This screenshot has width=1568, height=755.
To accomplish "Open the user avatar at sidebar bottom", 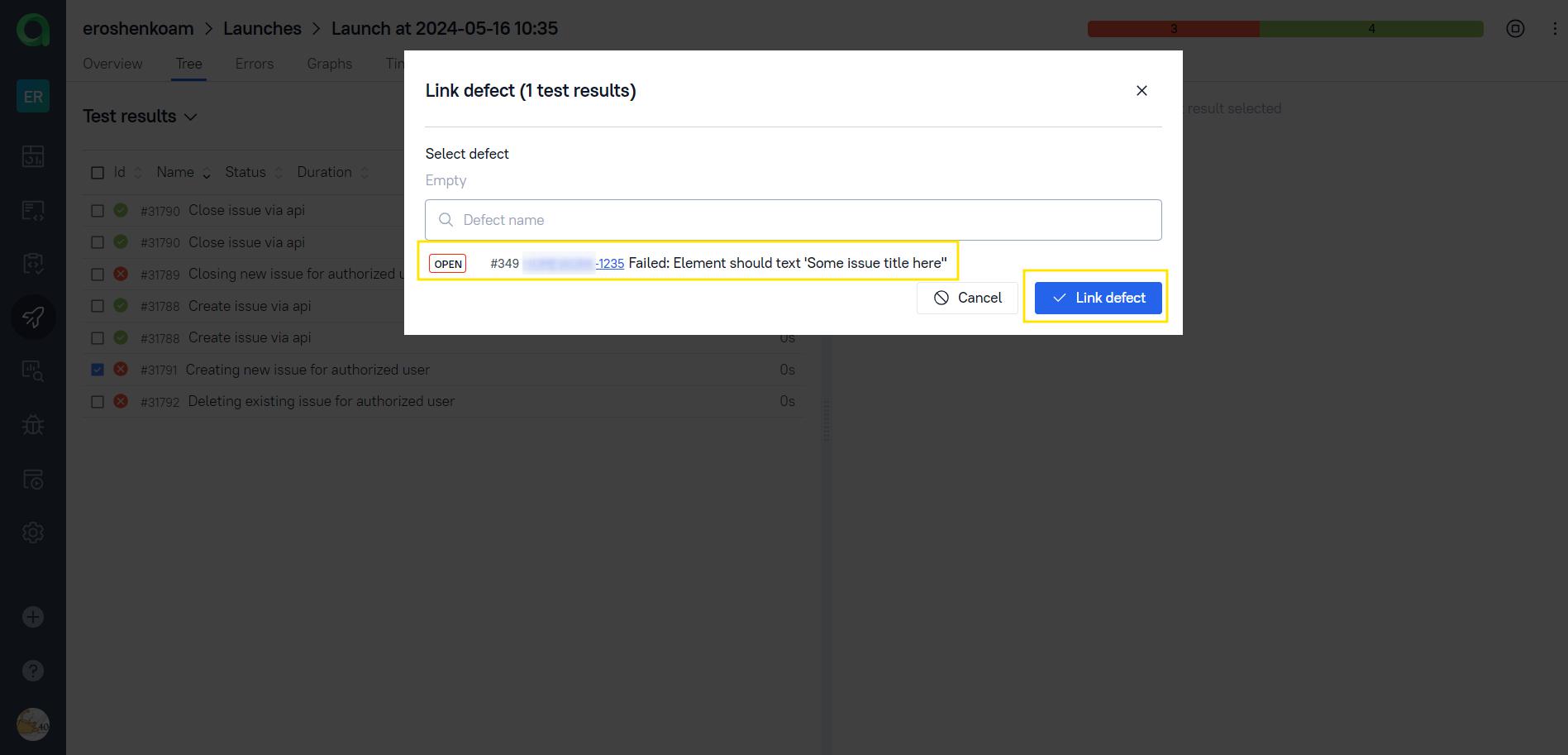I will (33, 724).
